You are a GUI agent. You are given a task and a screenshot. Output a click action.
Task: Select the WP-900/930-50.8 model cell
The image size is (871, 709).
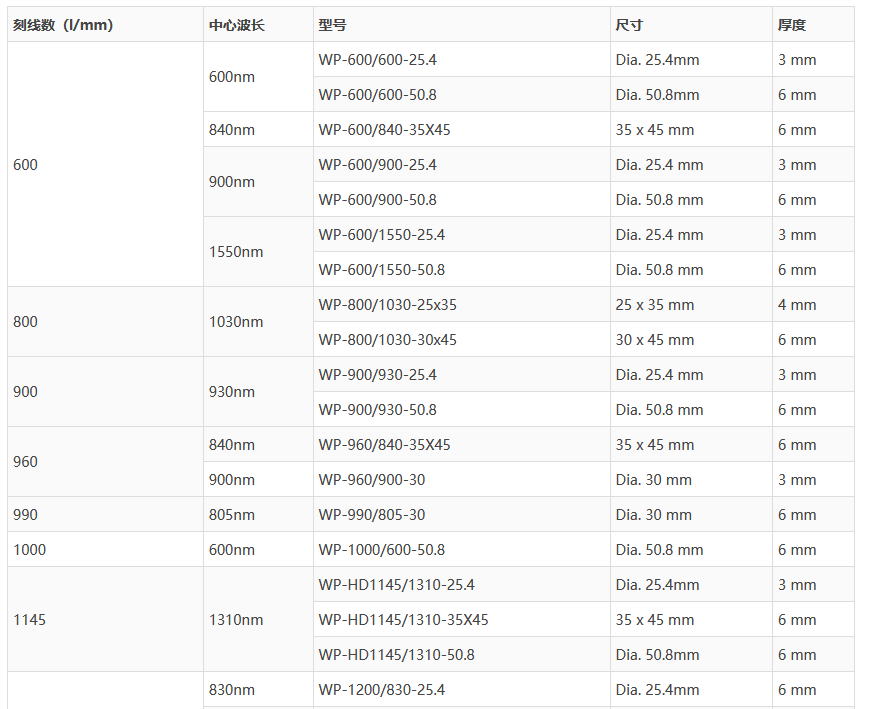(x=378, y=410)
